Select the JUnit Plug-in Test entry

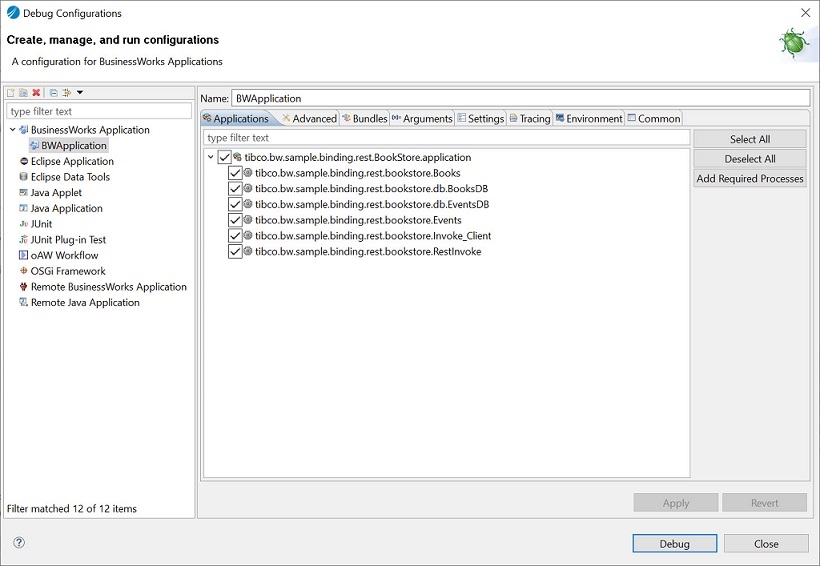pos(62,240)
